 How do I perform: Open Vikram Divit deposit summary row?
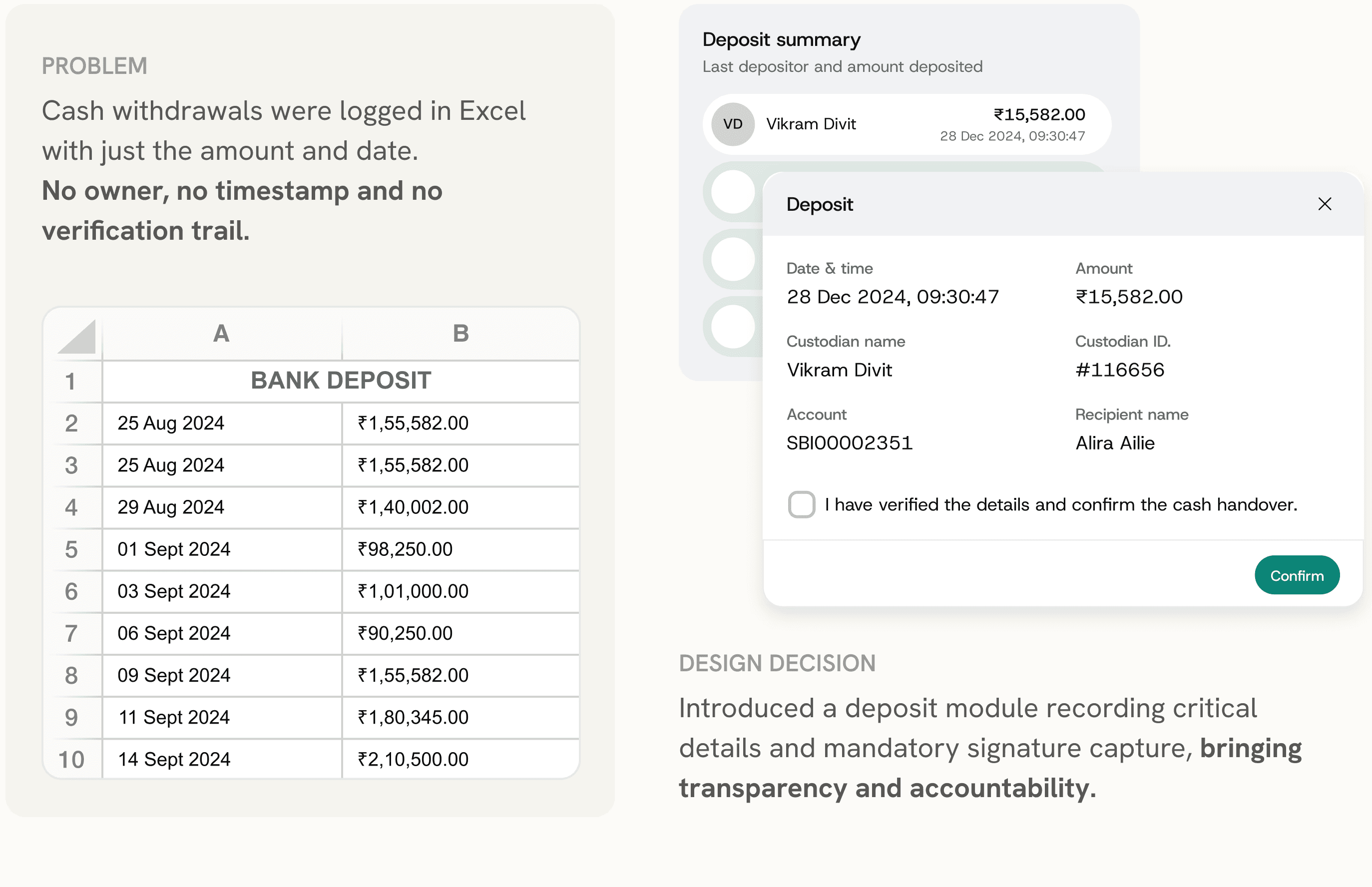[906, 124]
